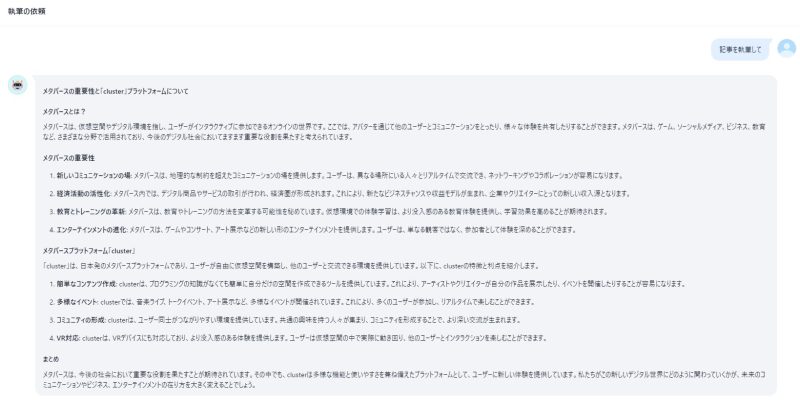Click the intro paragraph under メタバースとは？

tap(400, 134)
